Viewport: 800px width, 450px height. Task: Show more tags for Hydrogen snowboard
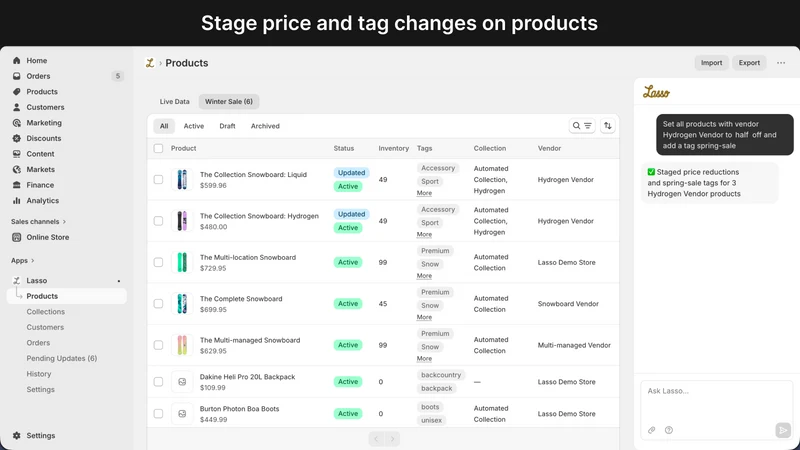[424, 235]
